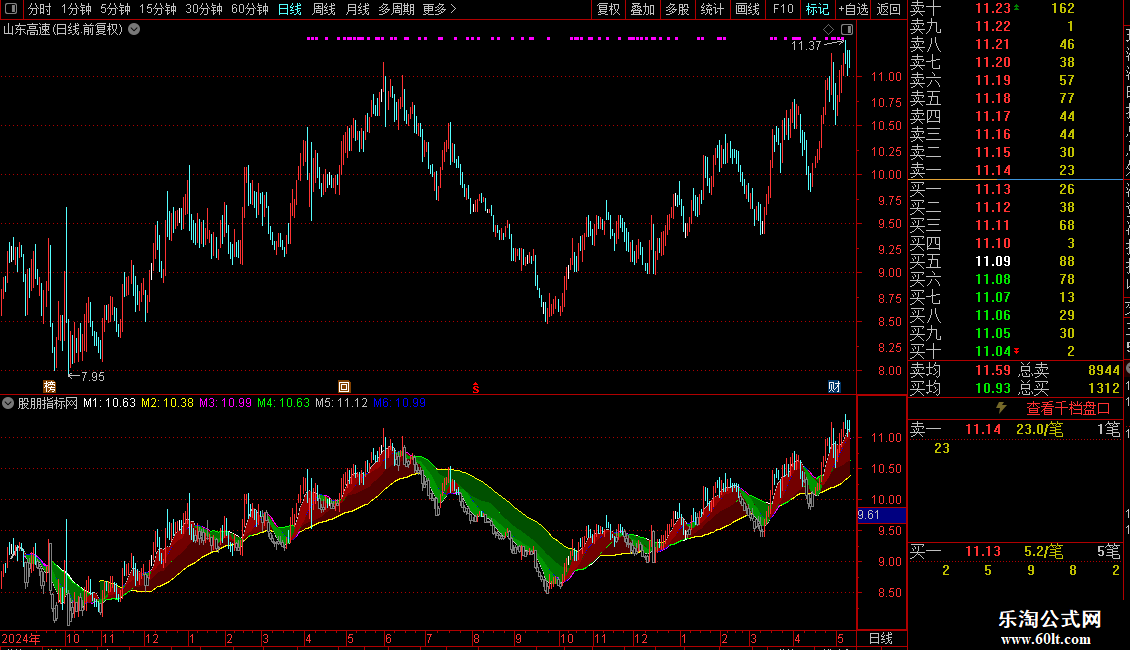Click the yellow M2: 10.38 label
This screenshot has width=1130, height=650.
pos(167,404)
